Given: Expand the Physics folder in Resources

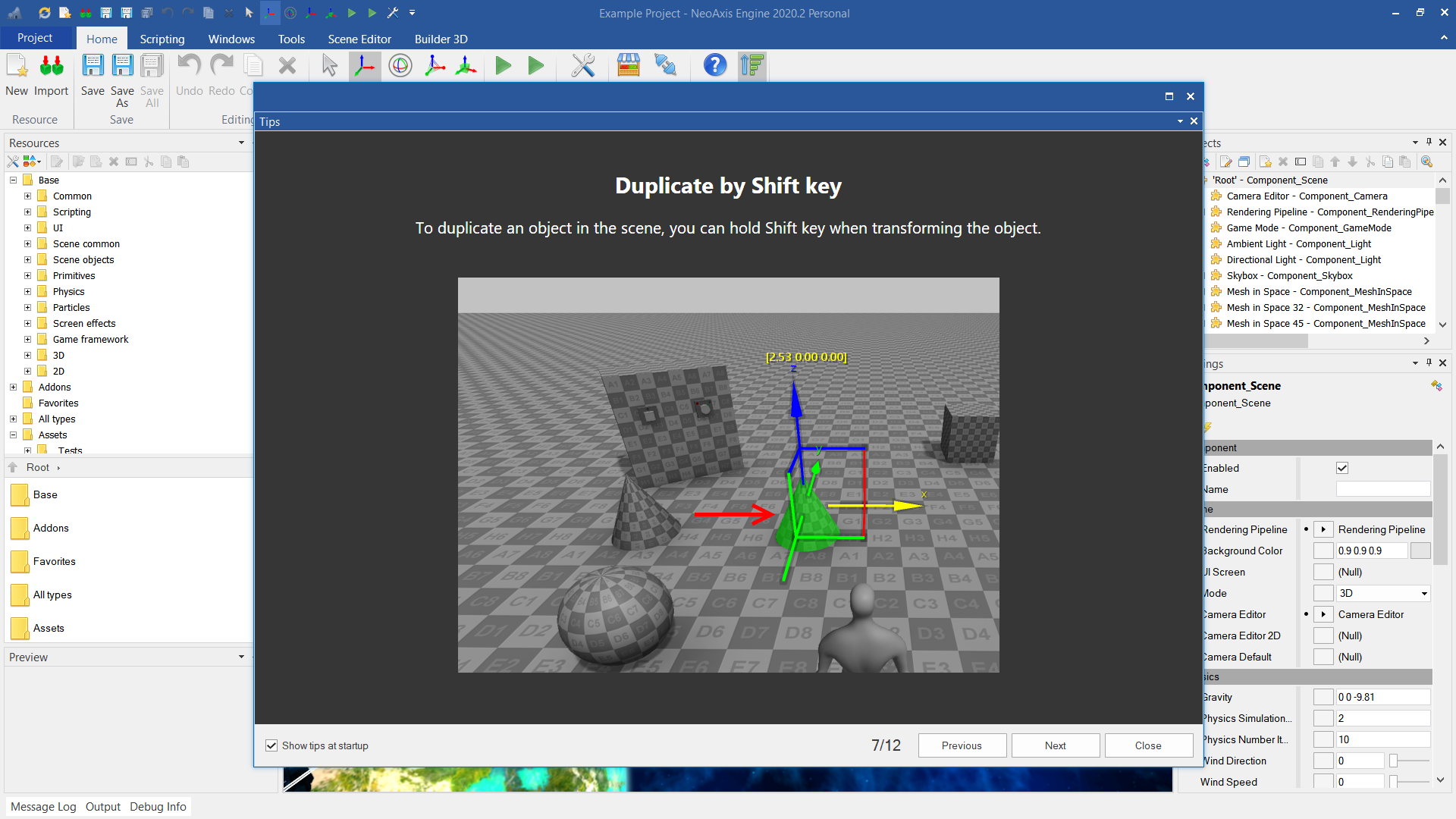Looking at the screenshot, I should coord(27,291).
